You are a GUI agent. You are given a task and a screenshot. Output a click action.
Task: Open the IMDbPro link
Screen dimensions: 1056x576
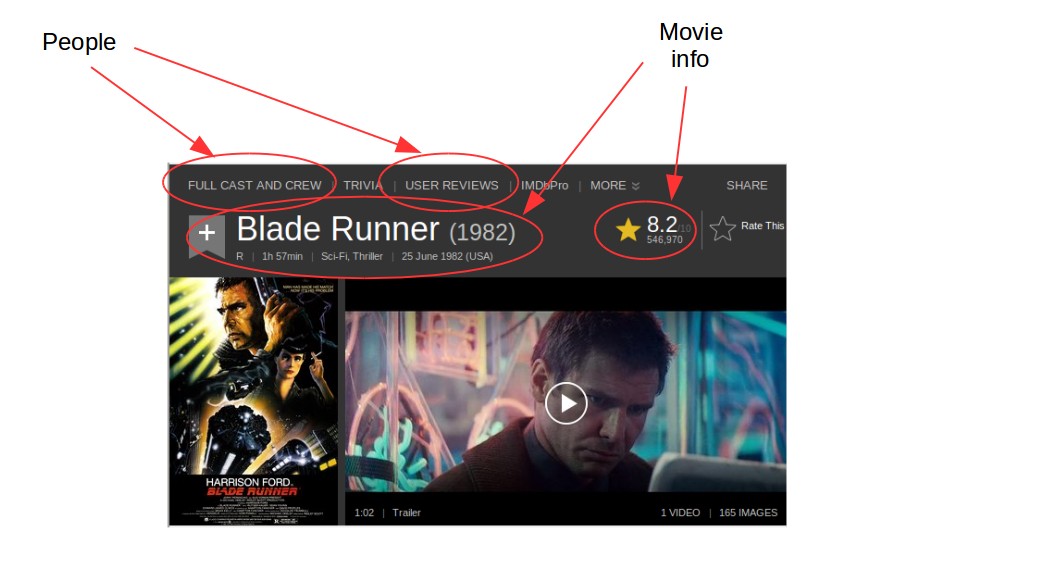pos(544,185)
